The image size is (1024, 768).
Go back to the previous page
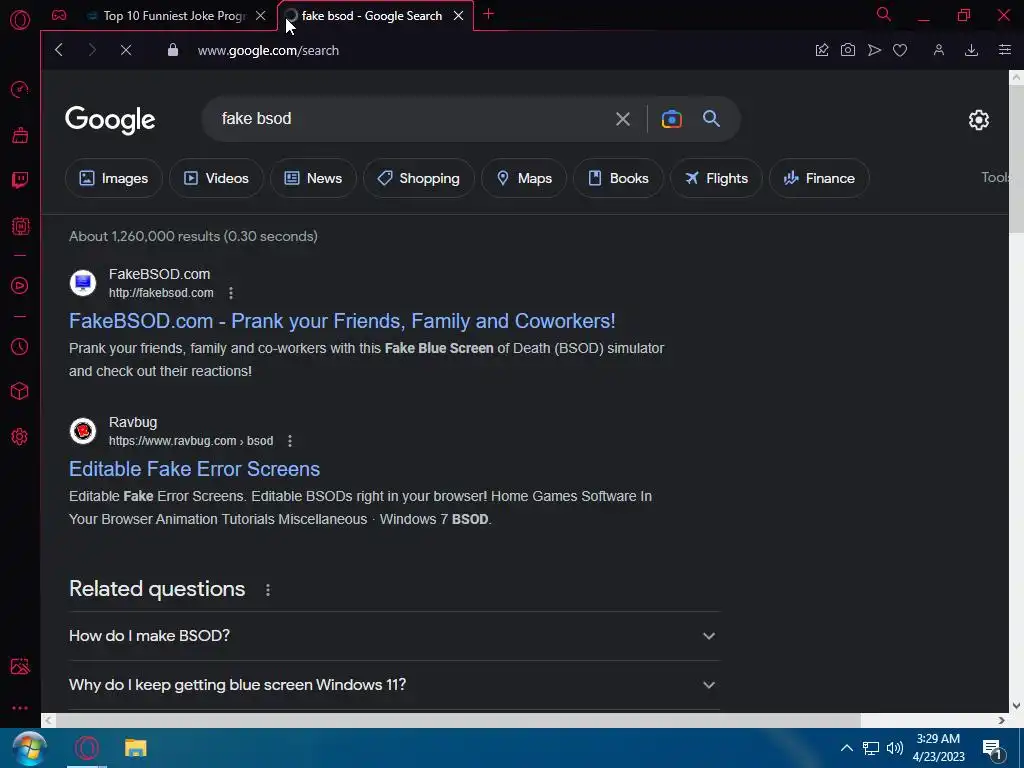click(x=59, y=50)
